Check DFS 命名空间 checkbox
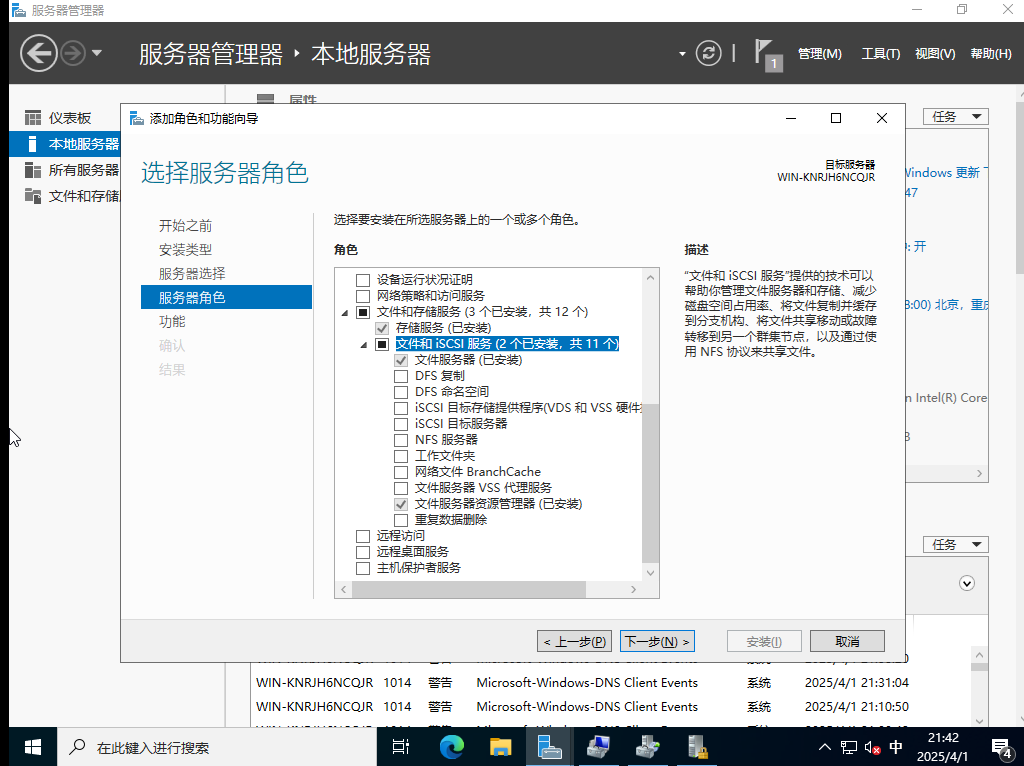 [401, 392]
